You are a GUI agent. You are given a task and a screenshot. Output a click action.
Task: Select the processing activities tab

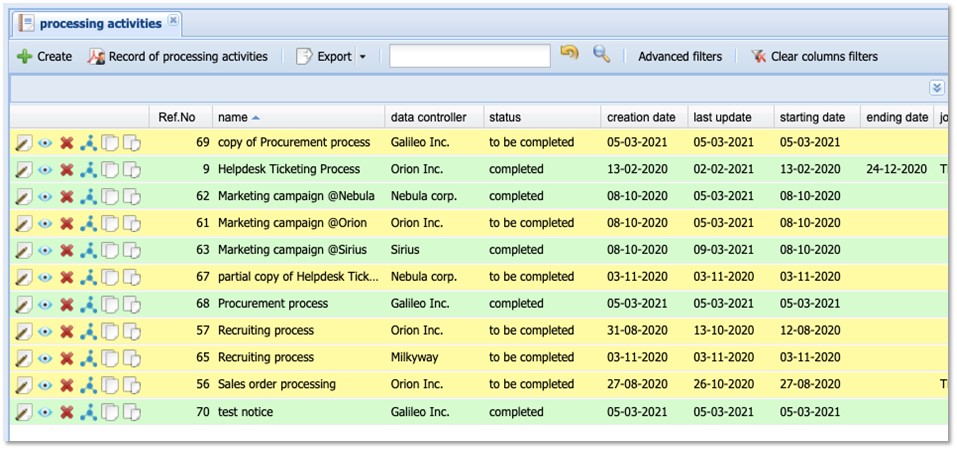tap(99, 23)
